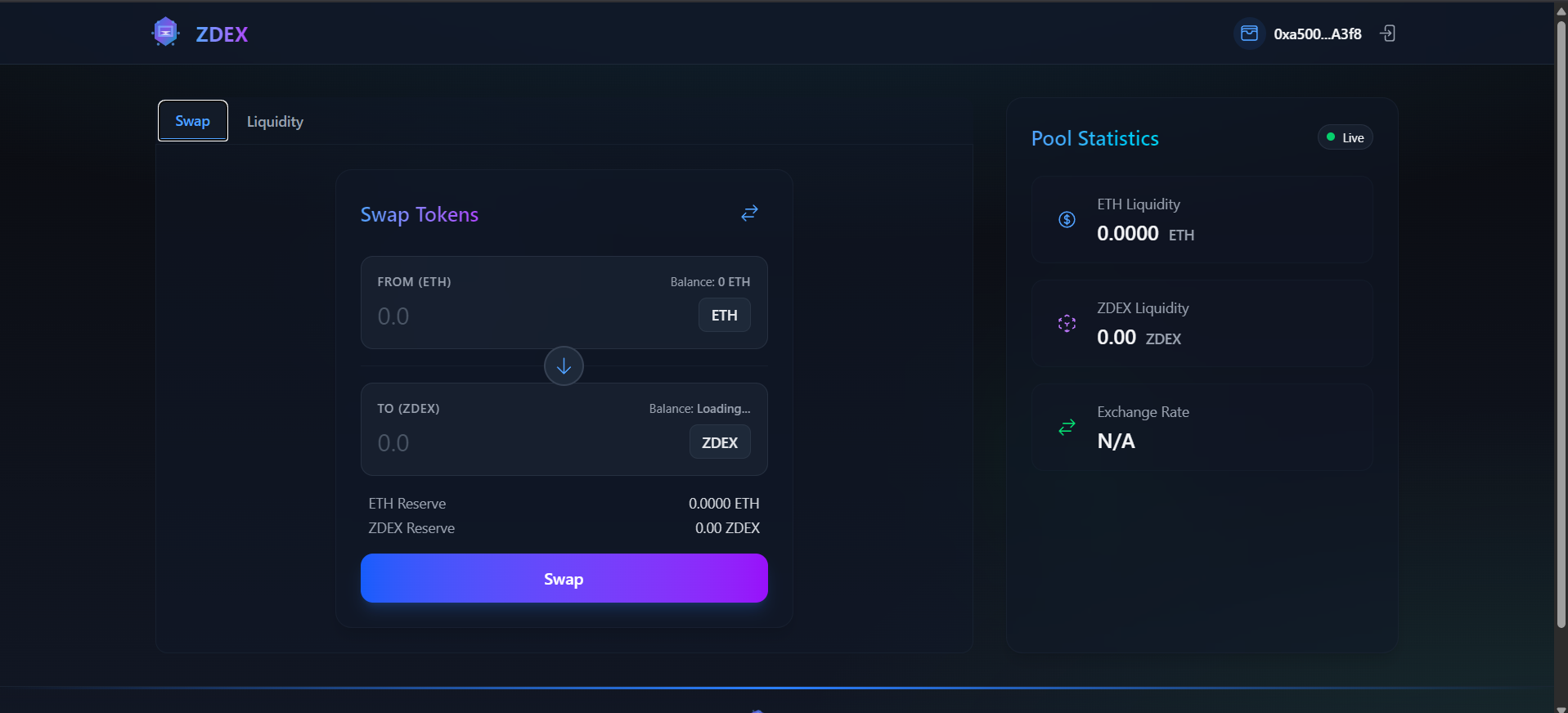Select the Swap tab
The height and width of the screenshot is (713, 1568).
193,121
